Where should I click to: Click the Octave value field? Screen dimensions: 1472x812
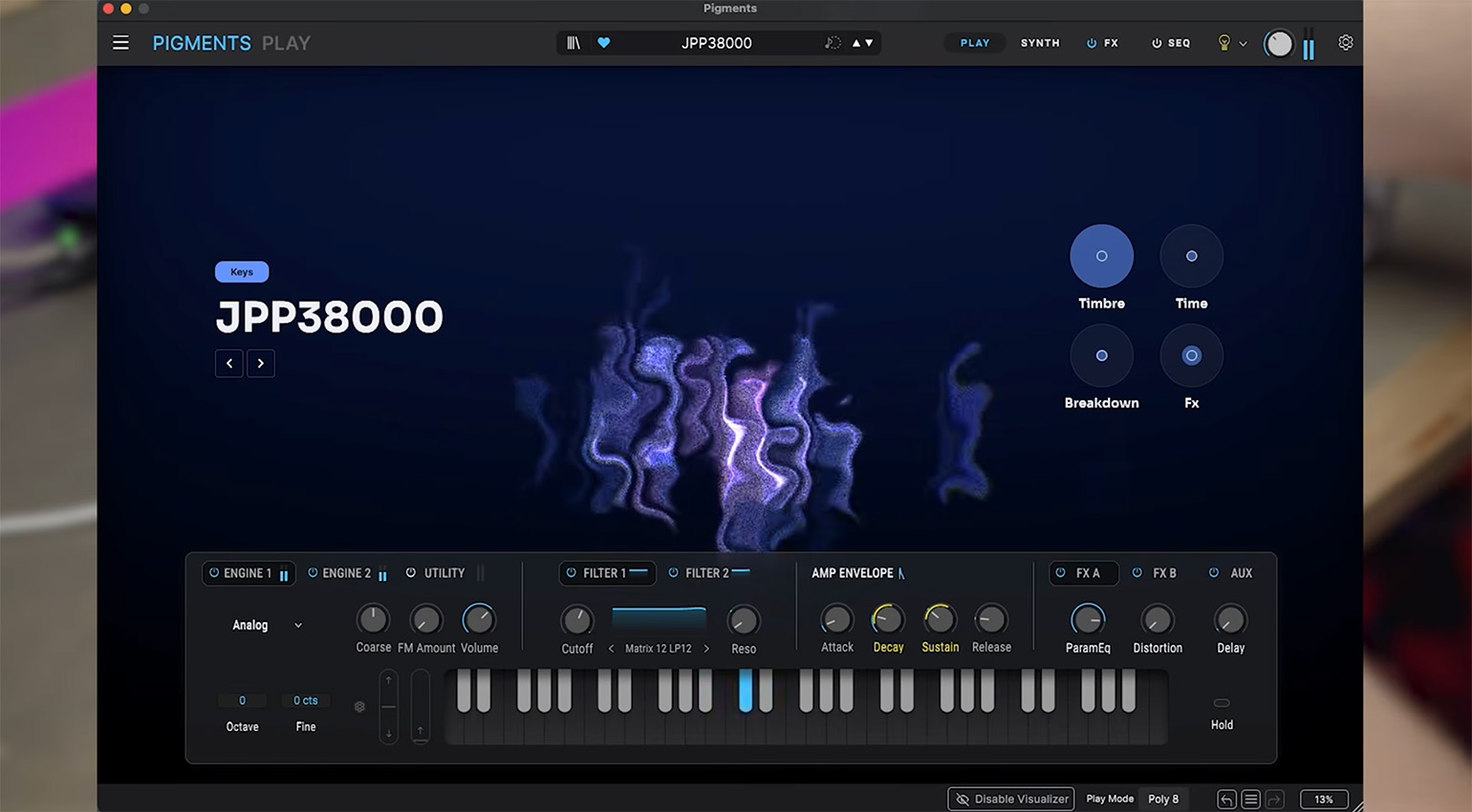click(242, 700)
